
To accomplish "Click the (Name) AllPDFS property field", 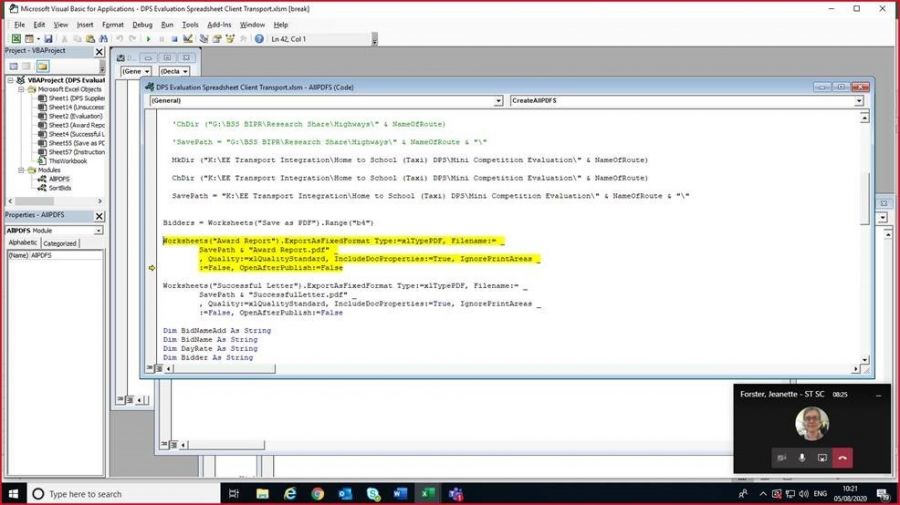I will pyautogui.click(x=55, y=255).
